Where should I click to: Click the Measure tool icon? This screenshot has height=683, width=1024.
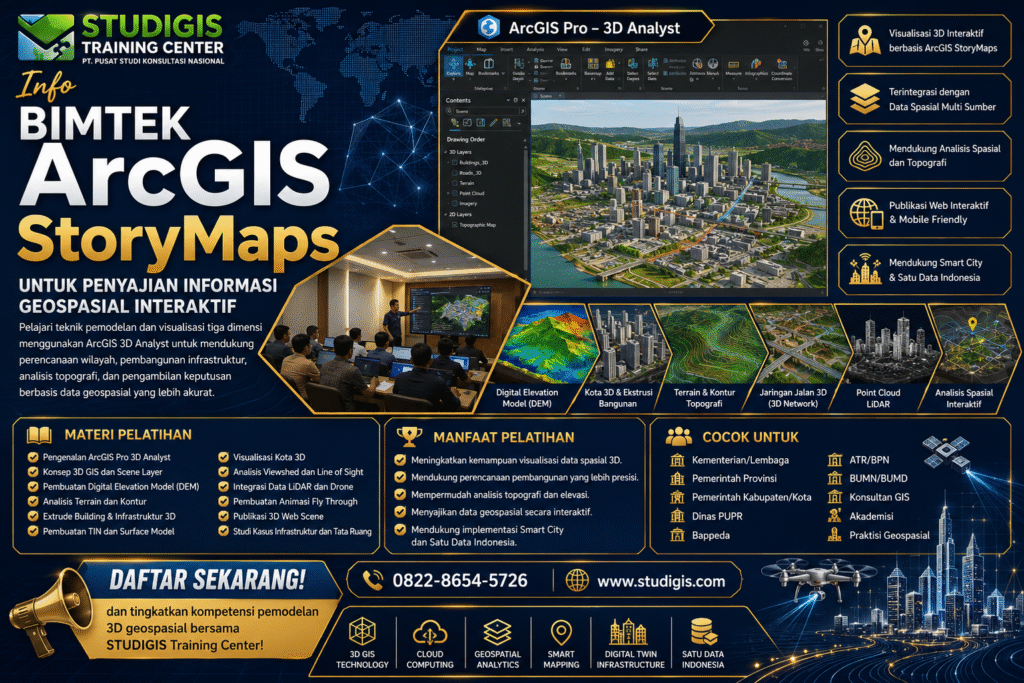click(x=733, y=64)
